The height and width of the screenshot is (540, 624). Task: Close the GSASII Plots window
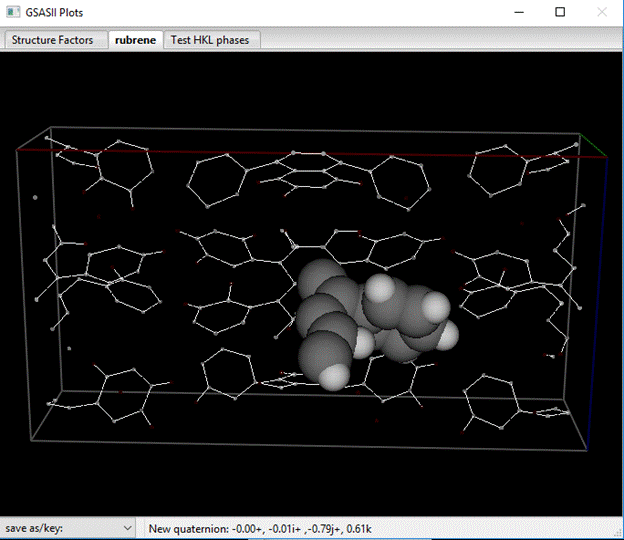601,13
